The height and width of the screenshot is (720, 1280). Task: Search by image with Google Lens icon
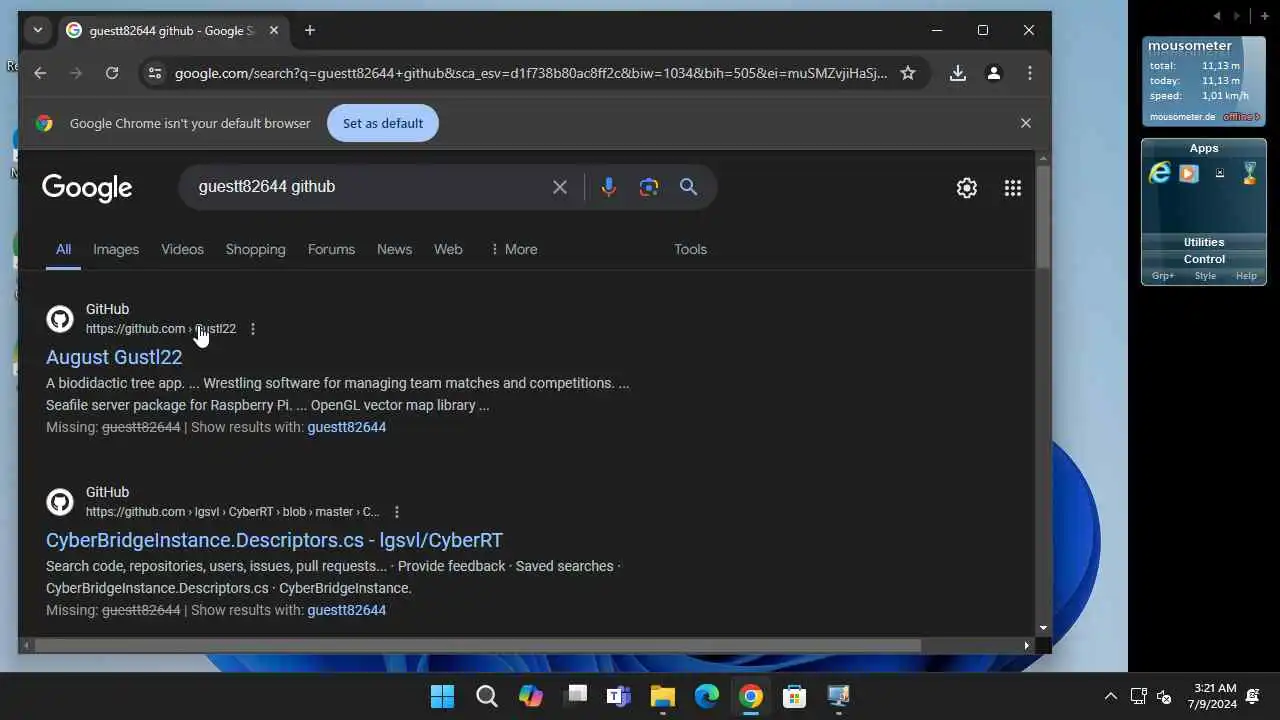click(649, 187)
